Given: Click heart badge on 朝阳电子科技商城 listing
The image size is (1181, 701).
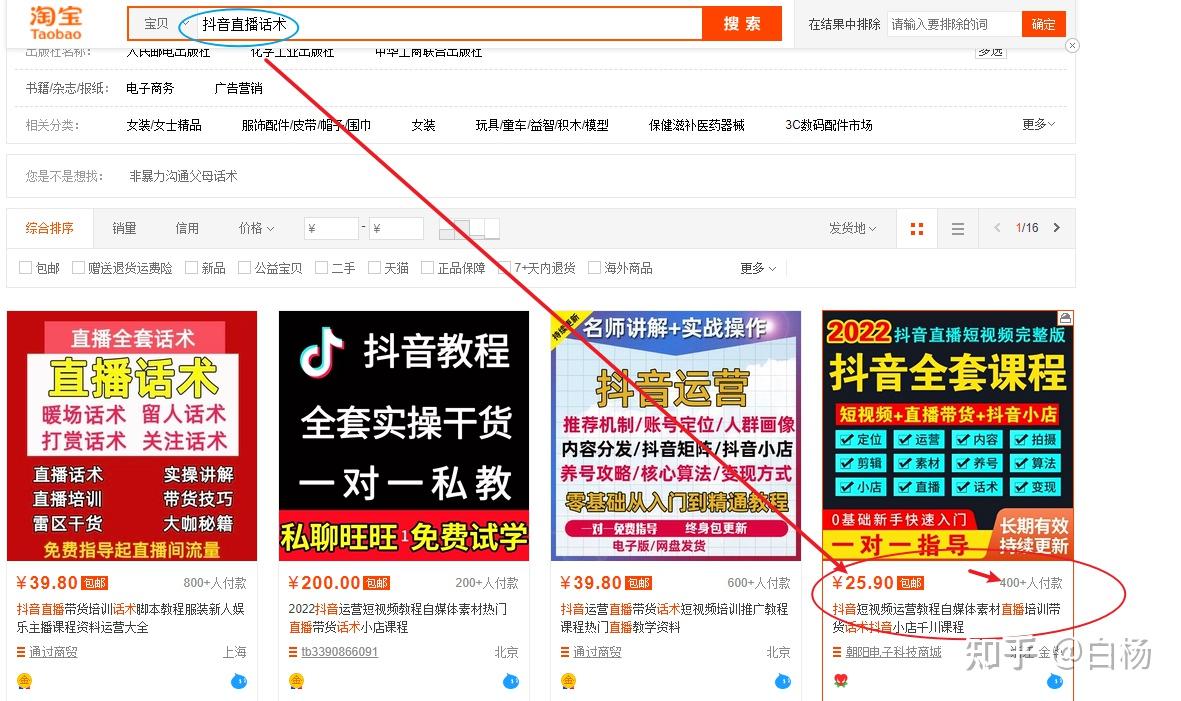Looking at the screenshot, I should (841, 681).
